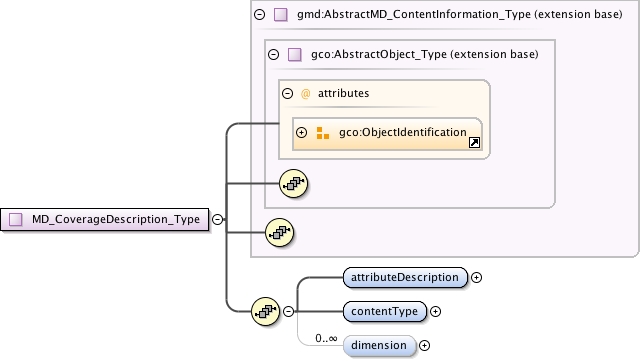Screen dimensions: 641x361
Task: Expand the dimension element
Action: pos(424,345)
